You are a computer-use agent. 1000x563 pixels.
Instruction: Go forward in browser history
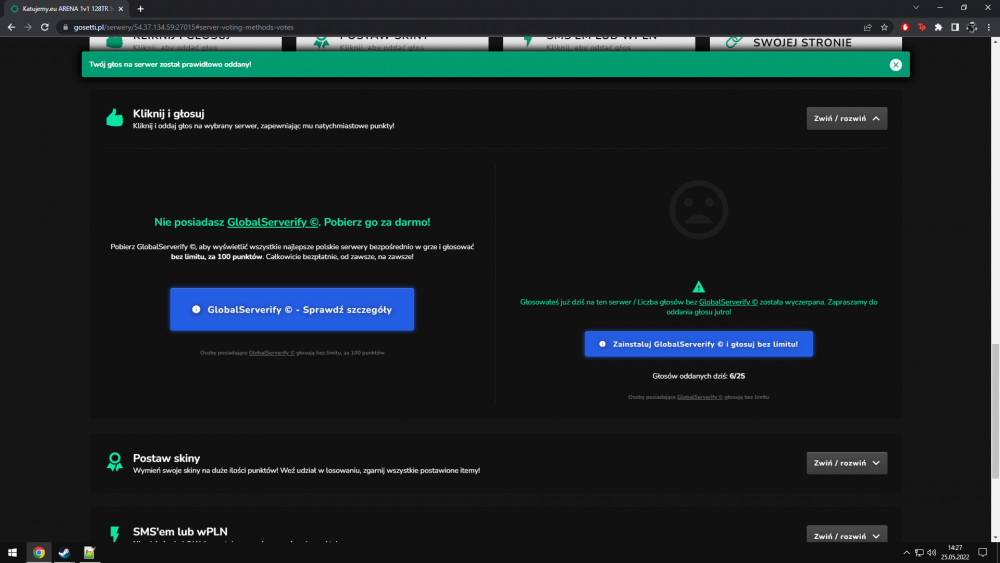pyautogui.click(x=28, y=27)
